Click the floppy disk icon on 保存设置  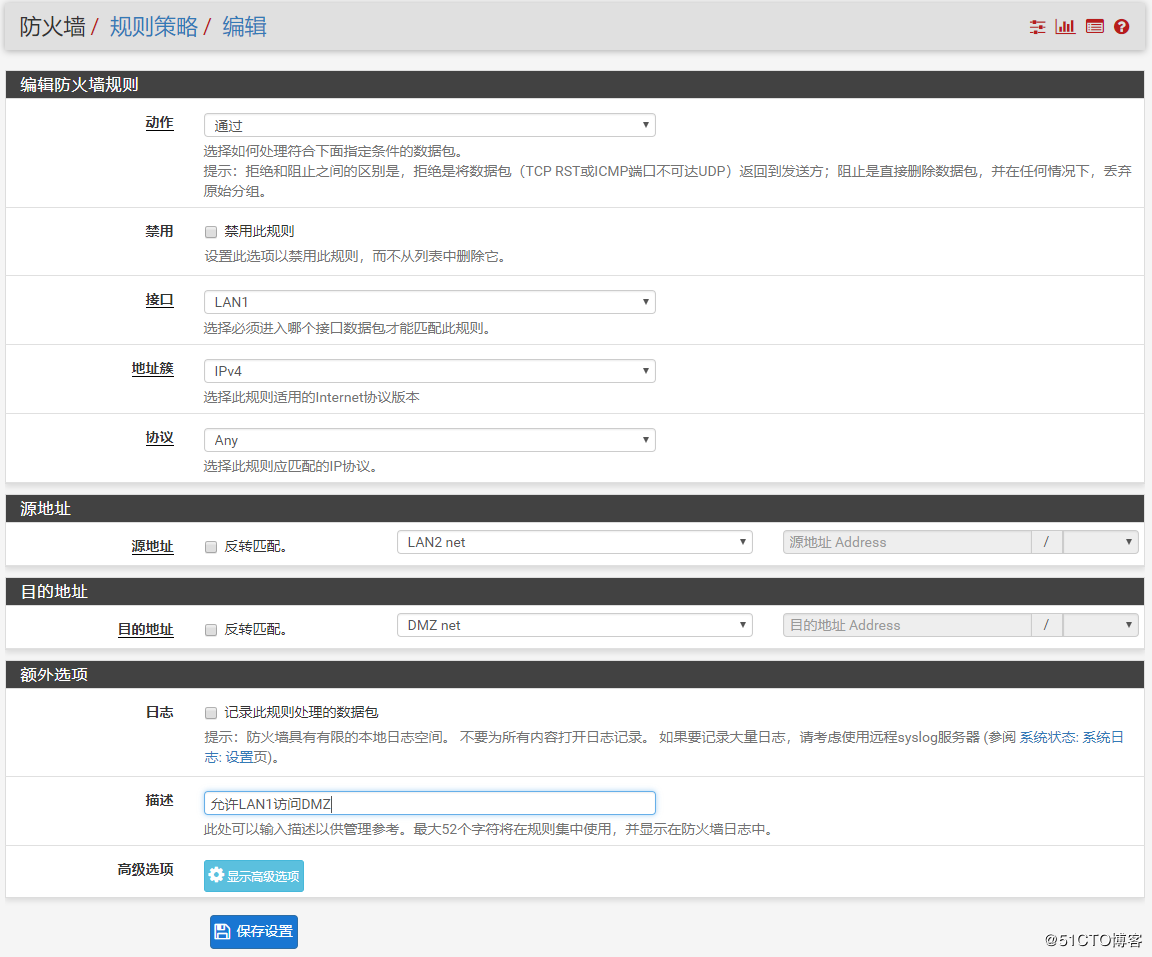223,931
